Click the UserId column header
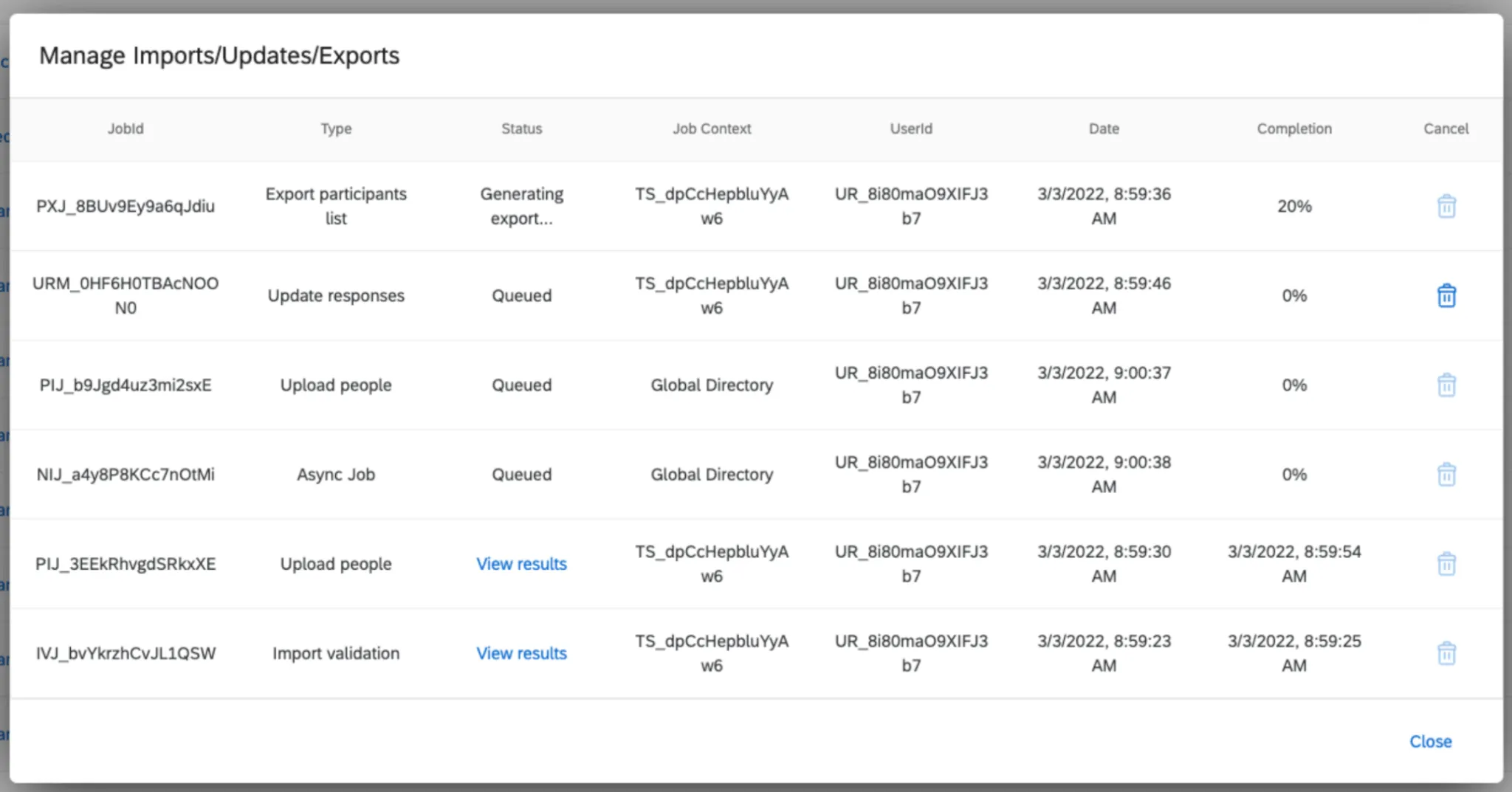This screenshot has width=1512, height=792. [x=911, y=128]
